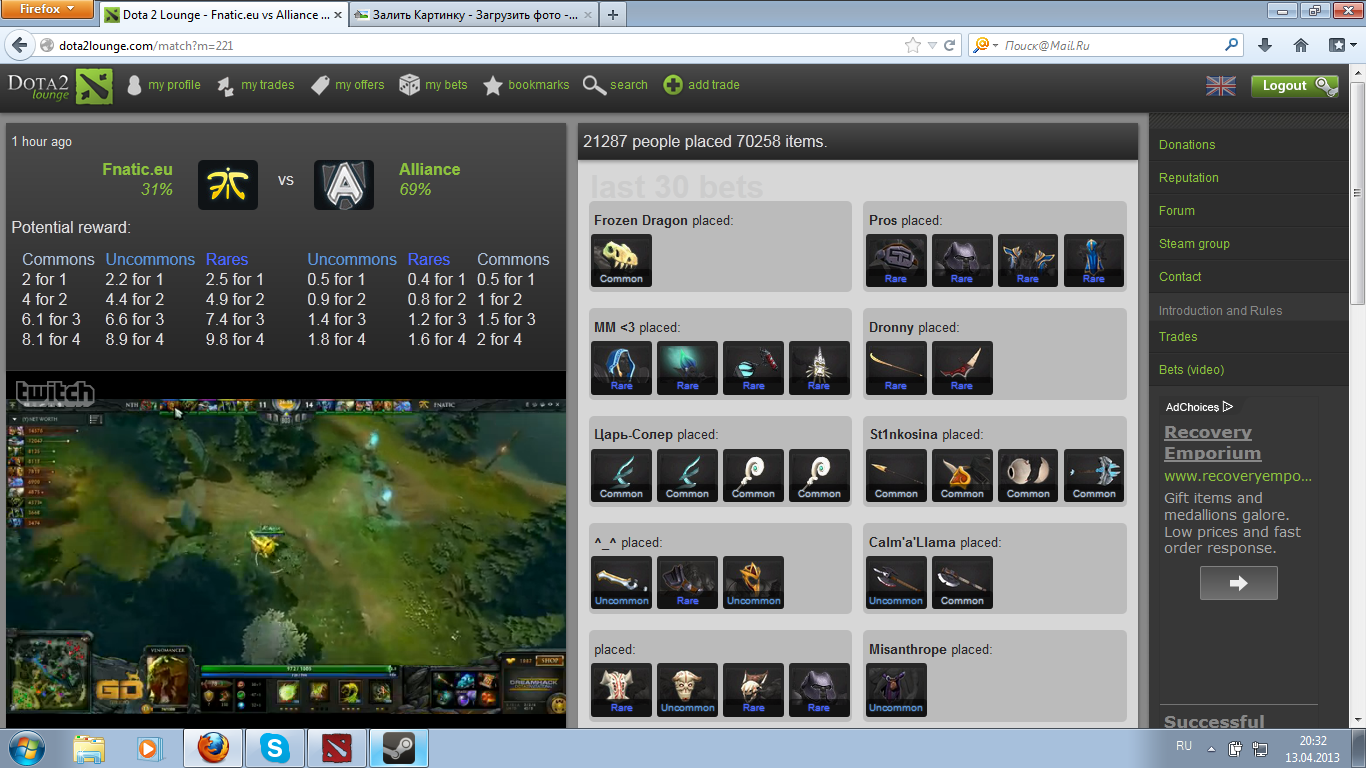Open Introduction and Rules link
1366x768 pixels.
click(x=1220, y=311)
